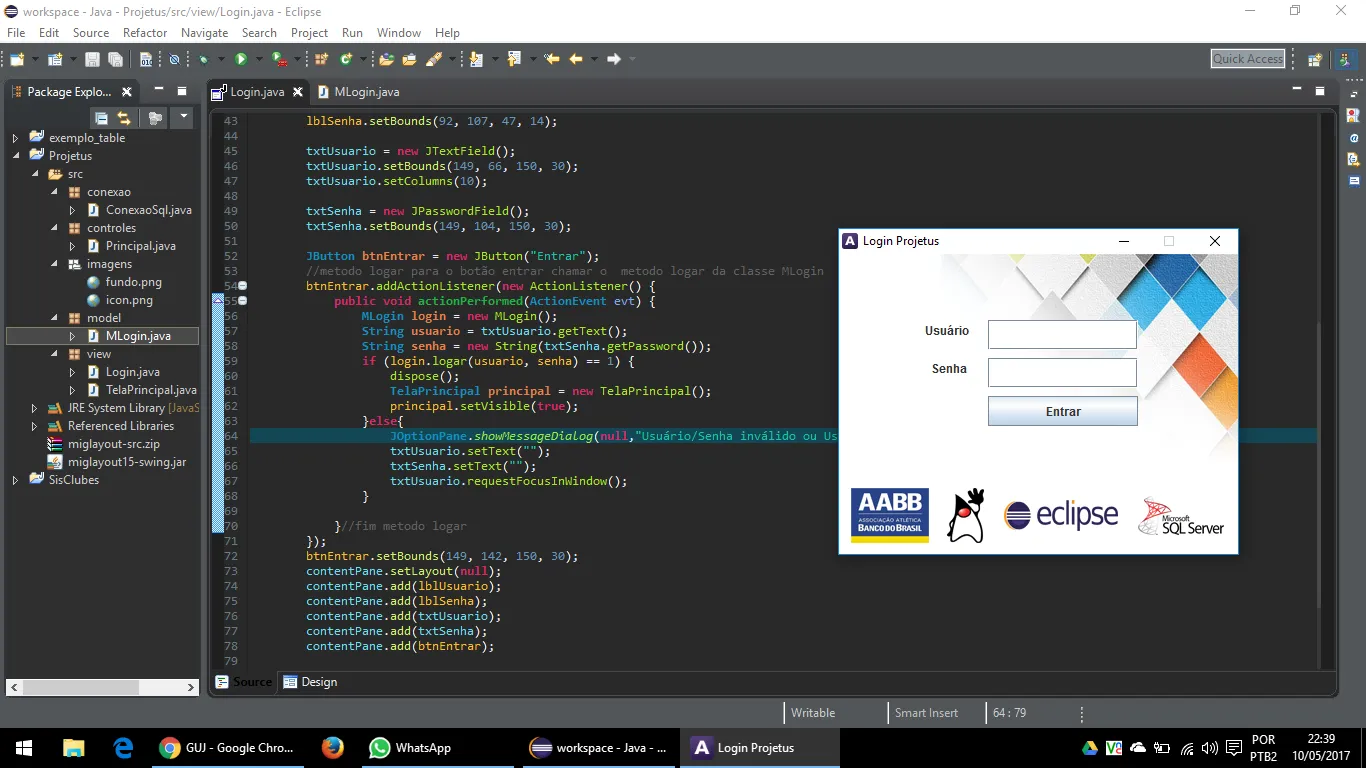Collapse the ActionListener fold marker on line 54
Viewport: 1366px width, 768px height.
[x=242, y=286]
